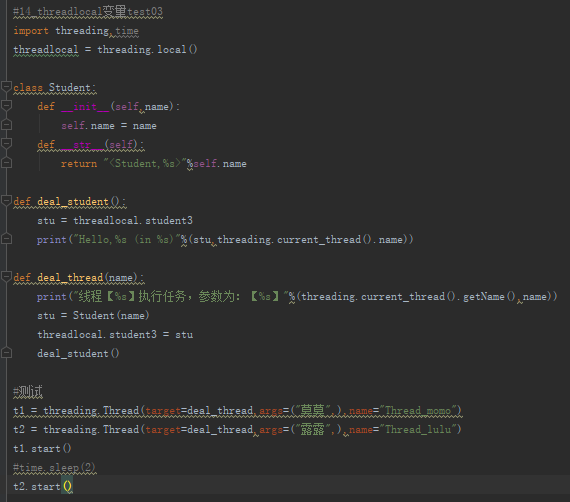
Task: Click the argument string "露露"
Action: 312,429
